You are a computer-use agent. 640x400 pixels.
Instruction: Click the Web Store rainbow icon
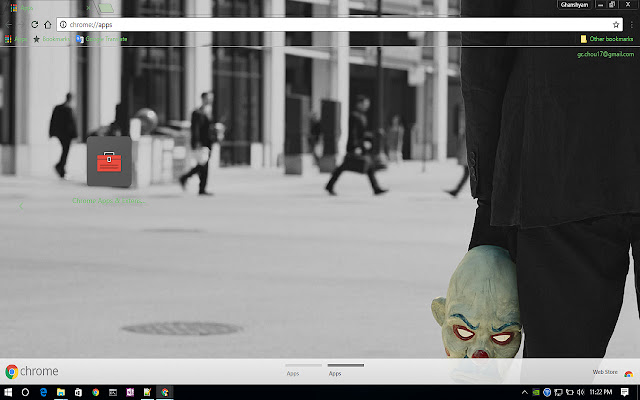628,373
